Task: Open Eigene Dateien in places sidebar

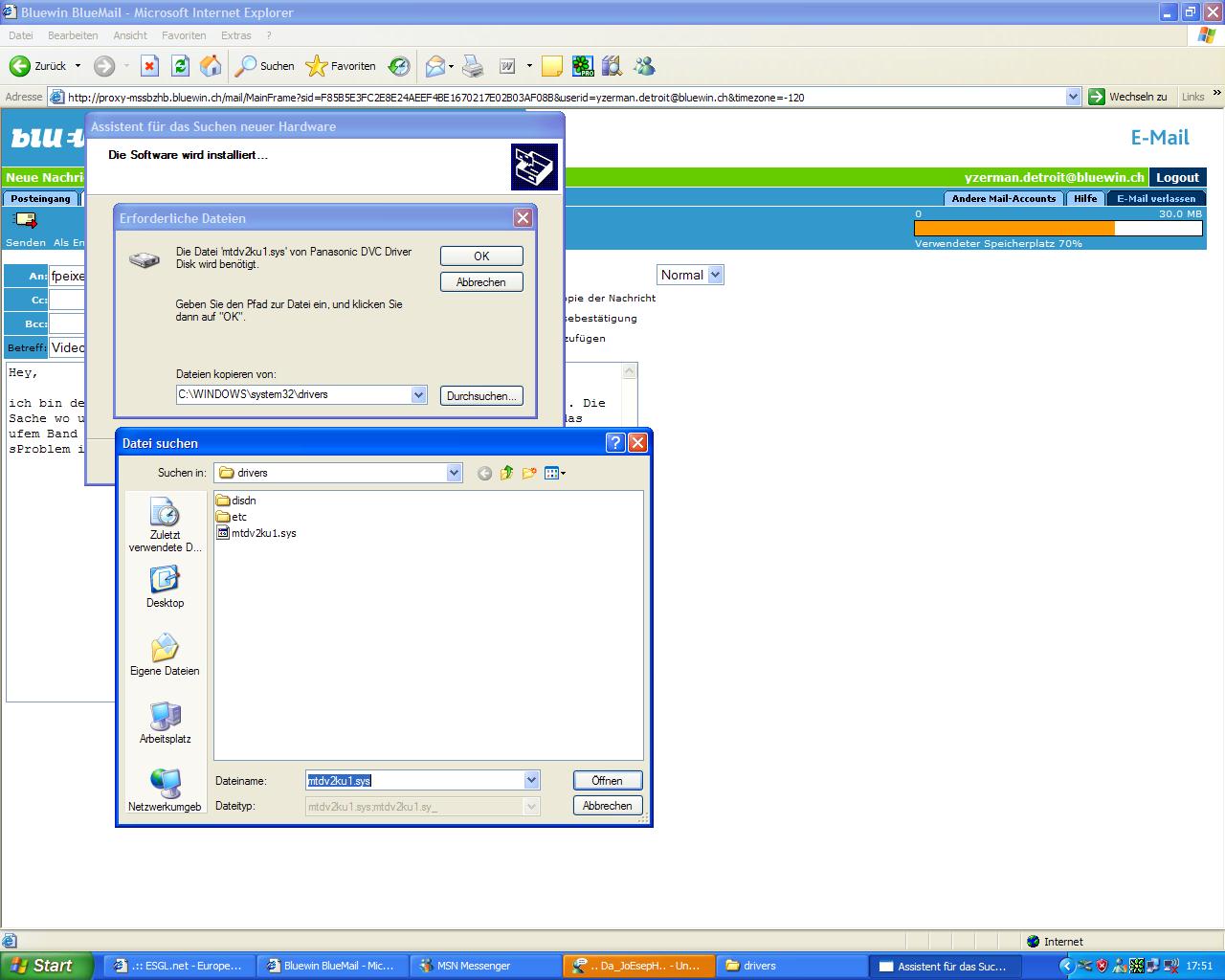Action: (165, 655)
